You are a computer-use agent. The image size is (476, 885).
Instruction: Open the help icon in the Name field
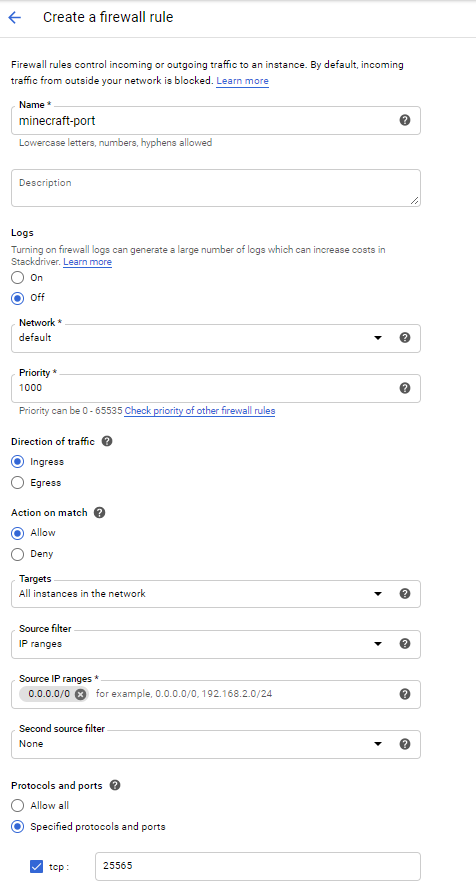tap(405, 120)
